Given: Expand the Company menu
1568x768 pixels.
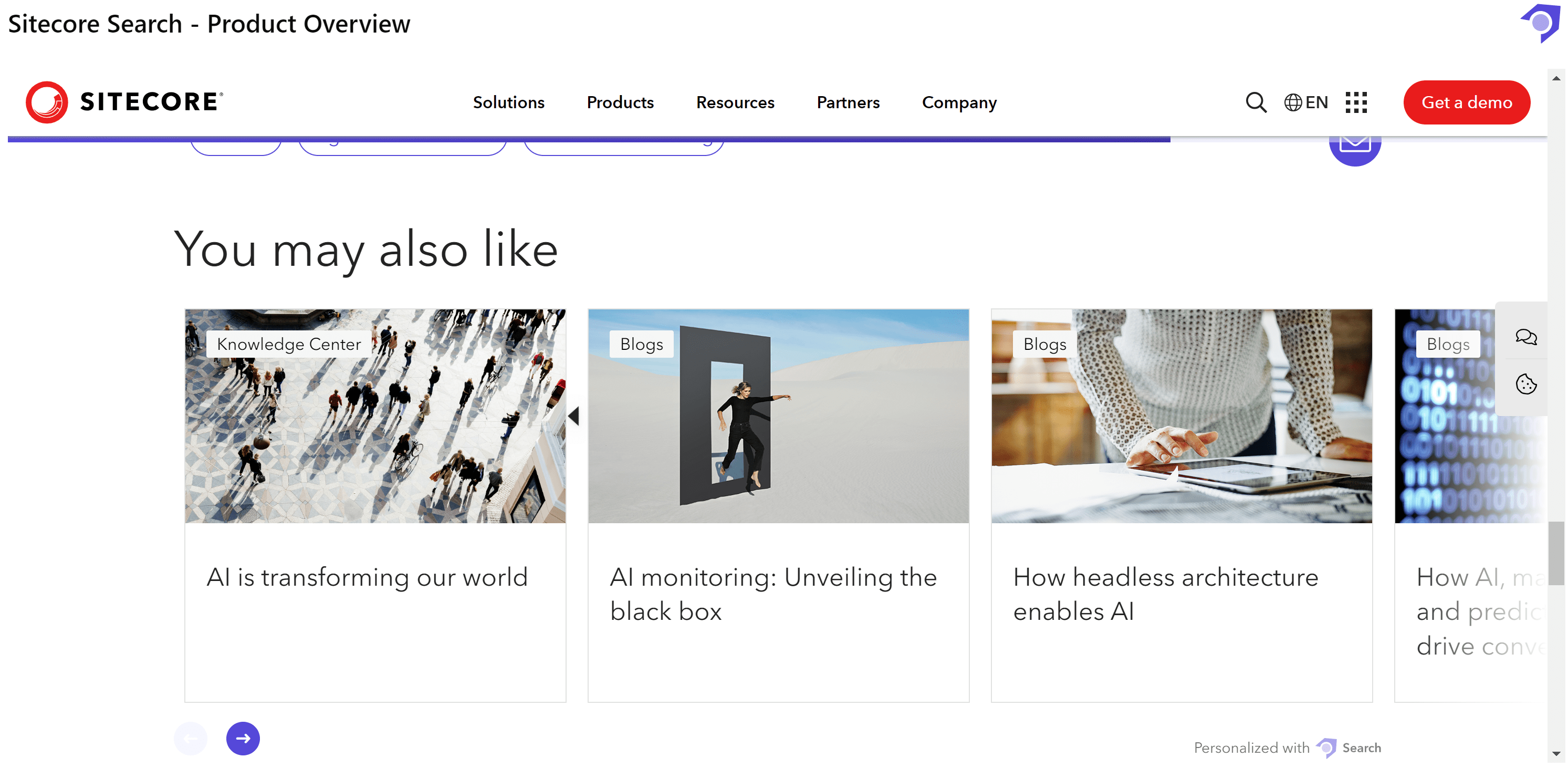Looking at the screenshot, I should [x=959, y=102].
